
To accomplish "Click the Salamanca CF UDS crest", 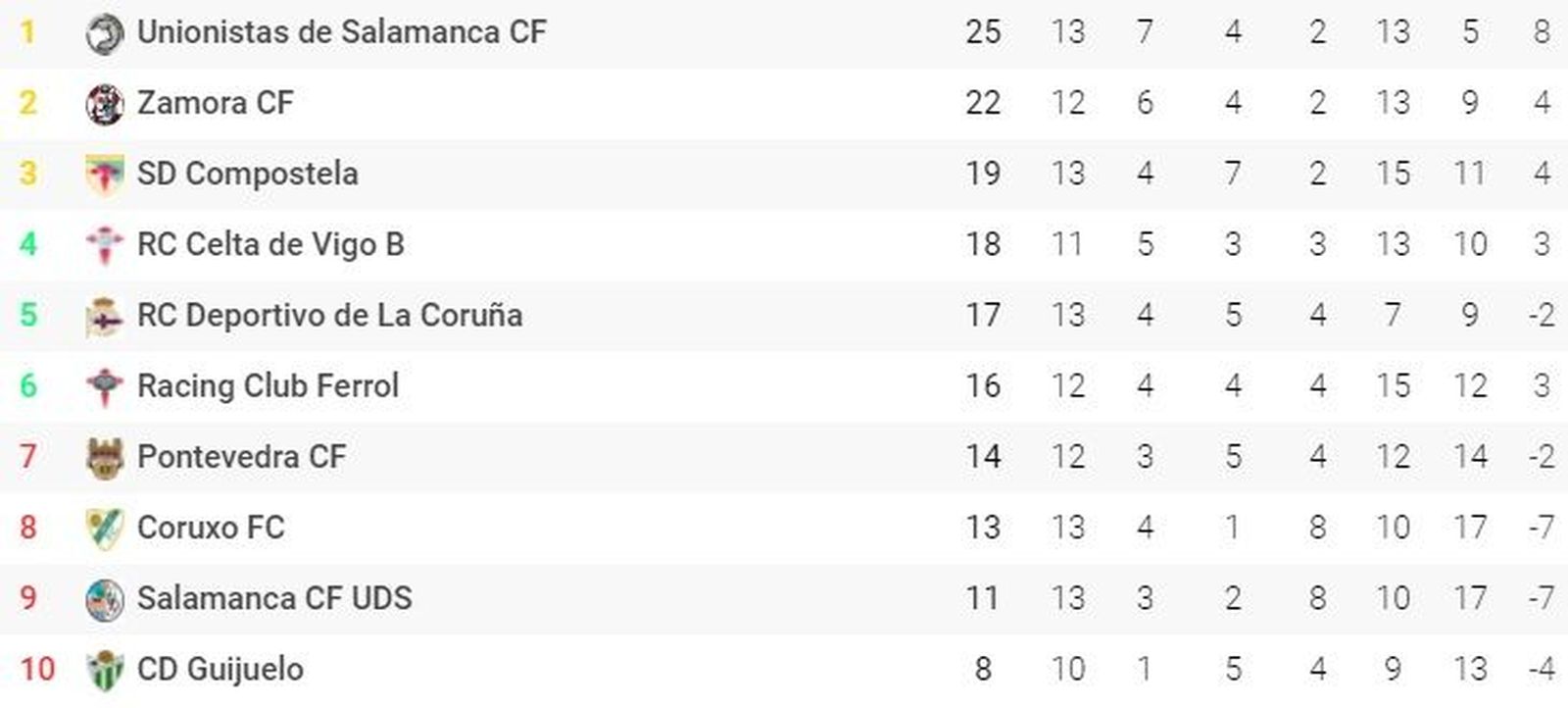I will (x=105, y=599).
